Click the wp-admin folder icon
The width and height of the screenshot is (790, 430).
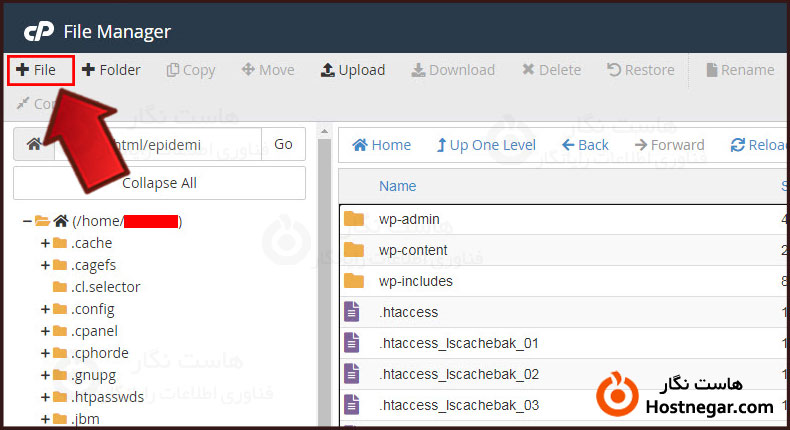(x=354, y=219)
